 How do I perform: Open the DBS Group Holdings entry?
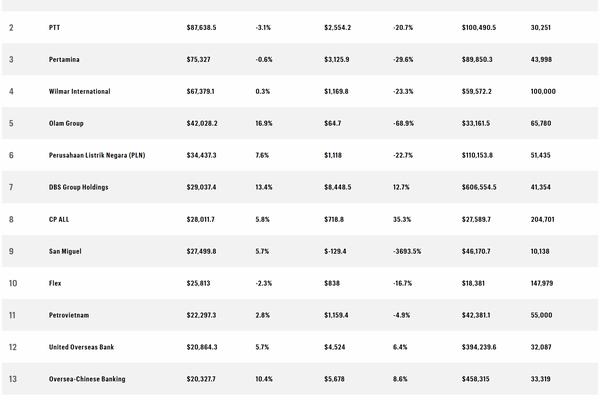78,187
